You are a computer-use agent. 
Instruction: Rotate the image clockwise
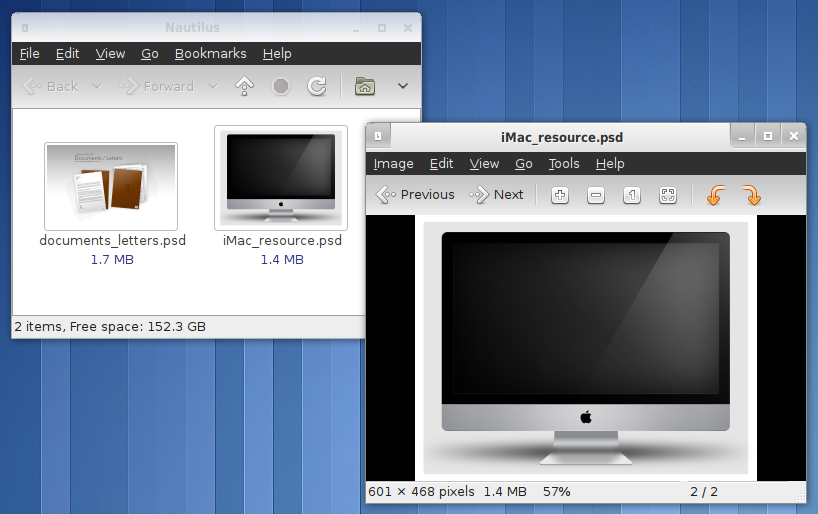coord(752,195)
